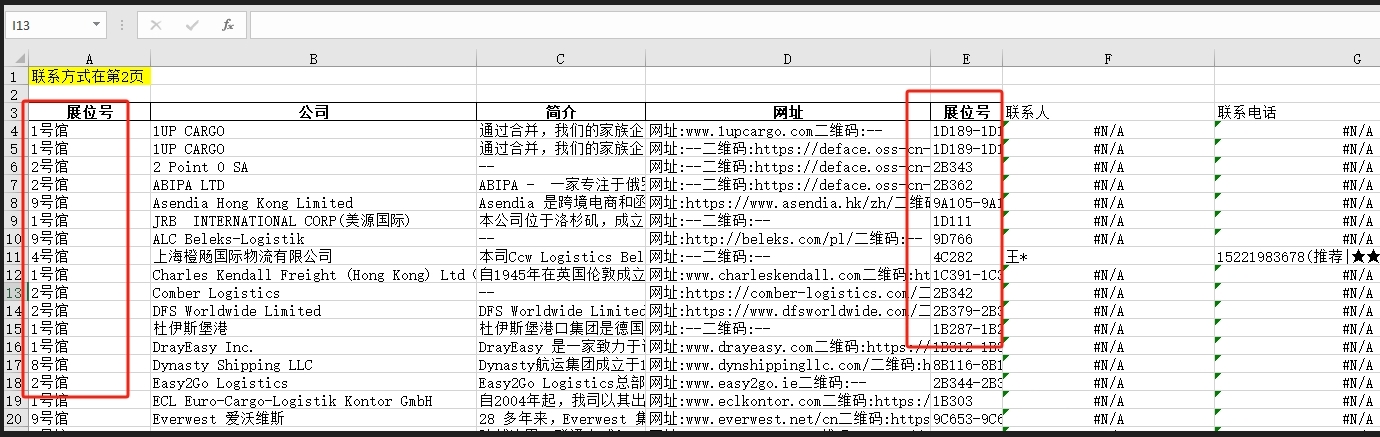This screenshot has width=1380, height=437.
Task: Select column A header
Action: pos(89,59)
